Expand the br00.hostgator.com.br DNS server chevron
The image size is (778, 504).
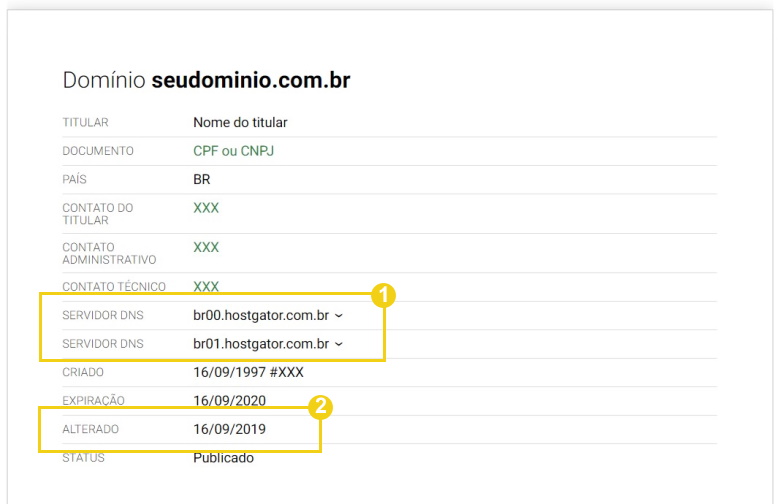[339, 315]
